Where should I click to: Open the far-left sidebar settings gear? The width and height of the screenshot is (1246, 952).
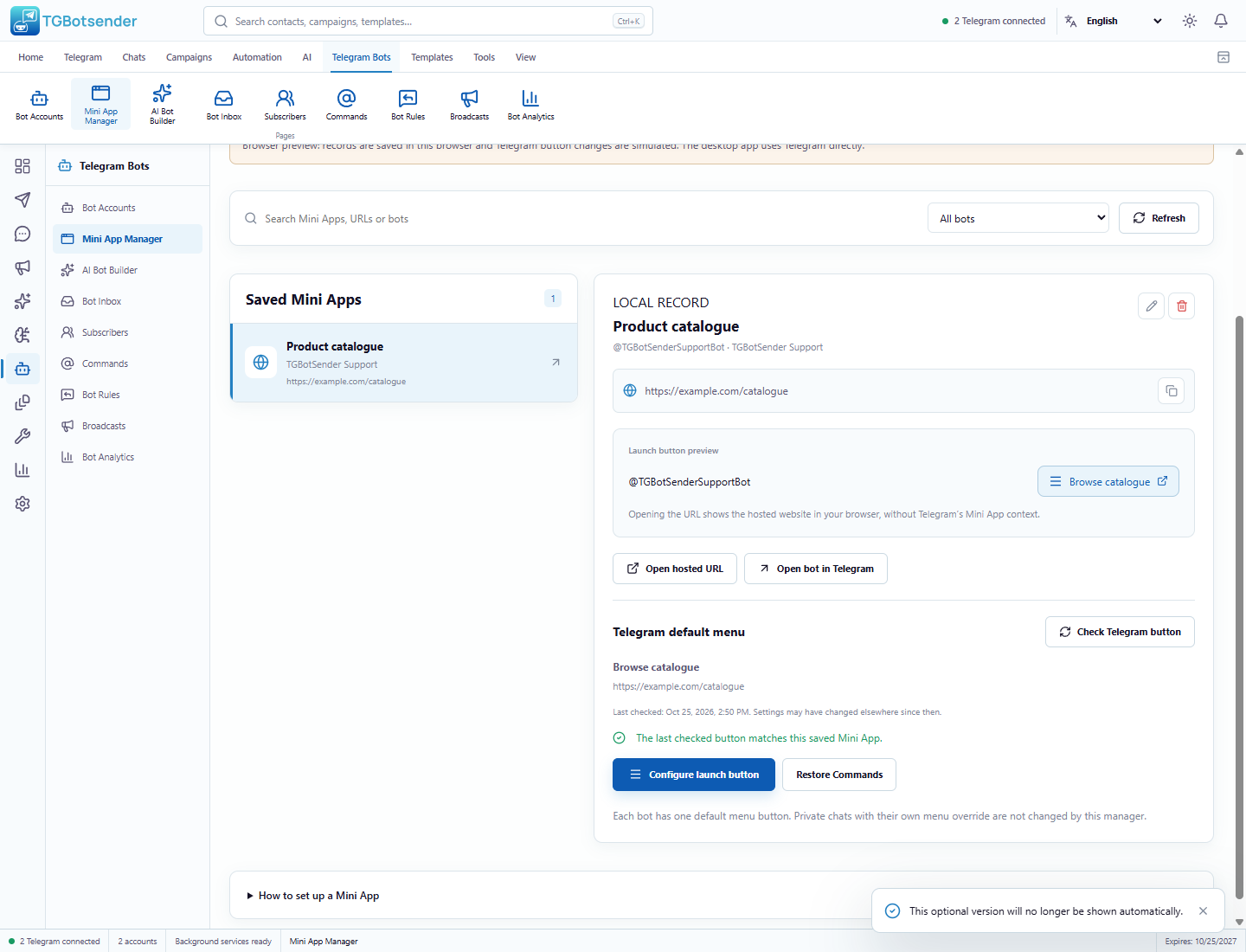(22, 504)
